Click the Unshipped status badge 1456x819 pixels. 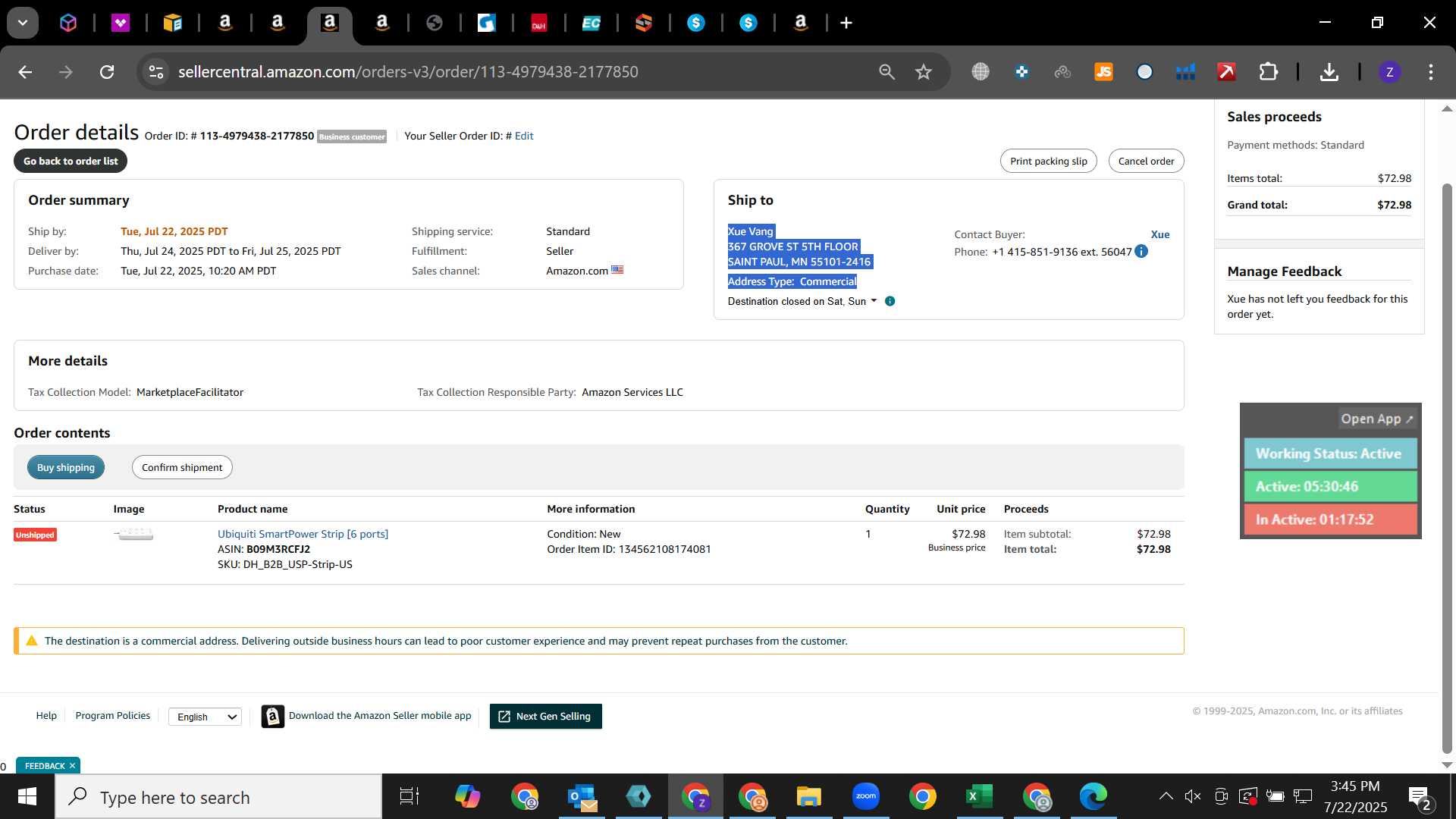pyautogui.click(x=35, y=535)
